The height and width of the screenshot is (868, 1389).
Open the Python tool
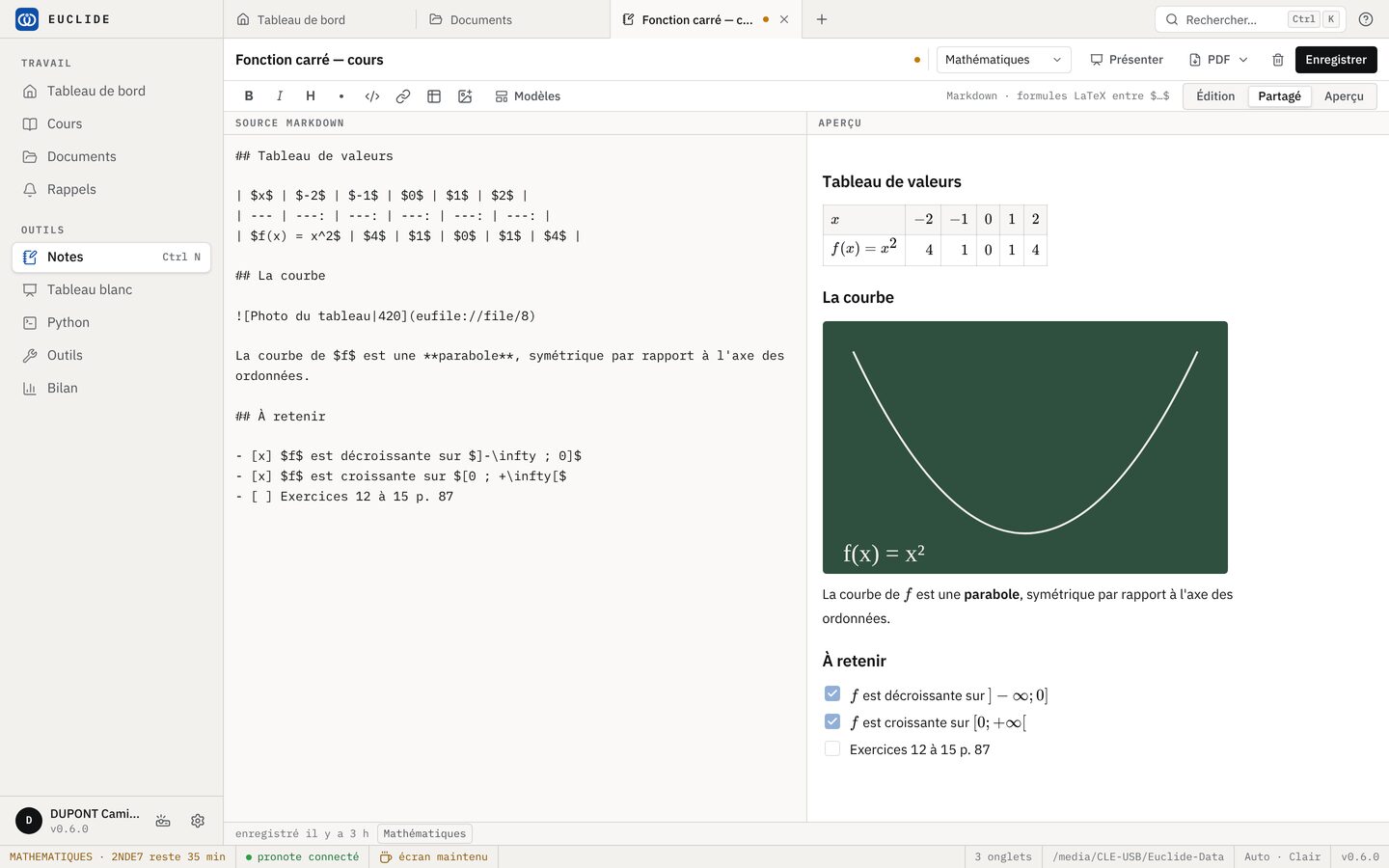click(x=112, y=322)
